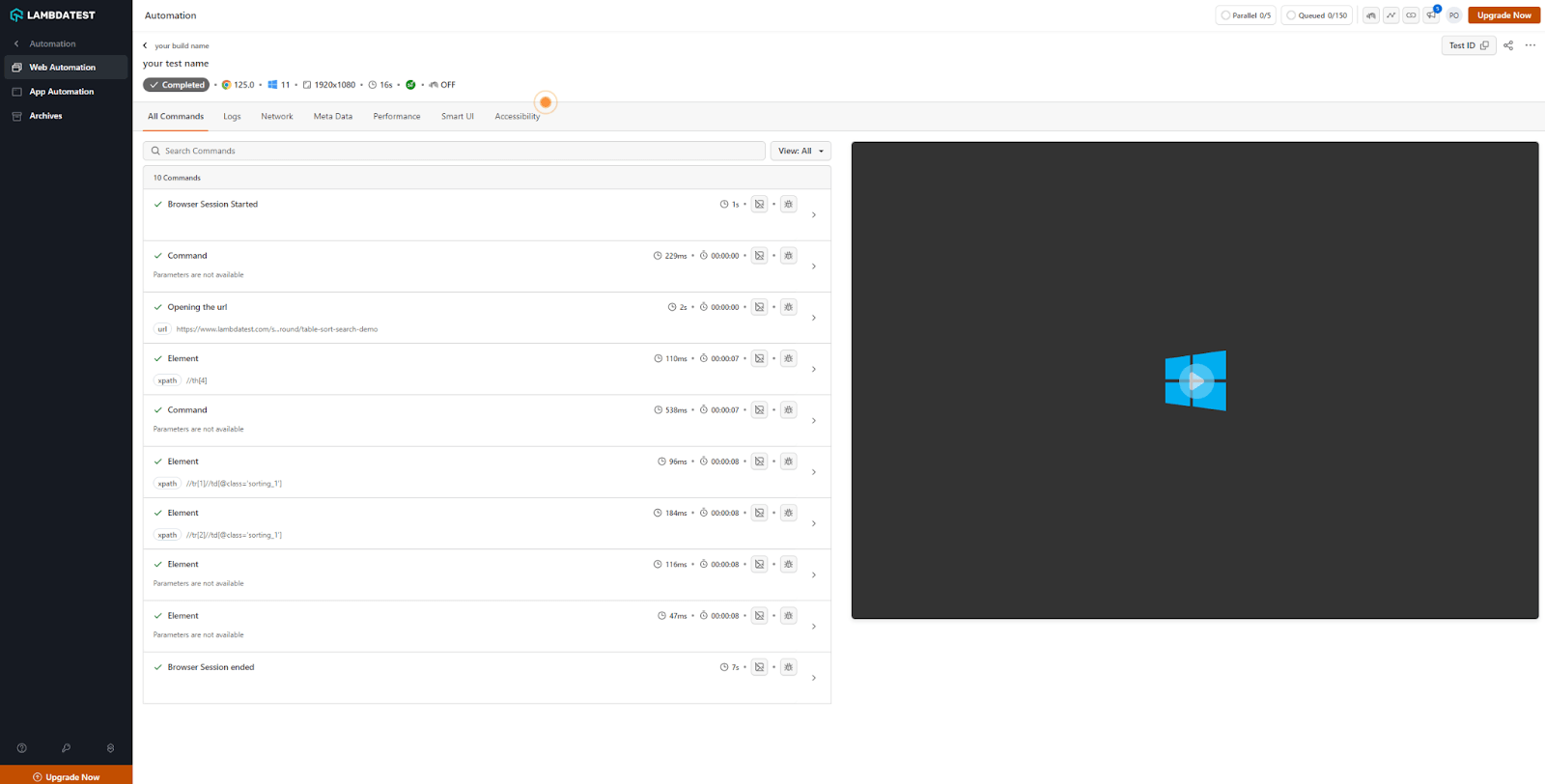Screen dimensions: 1545x784
Task: Mark a bug on the 229ms Command row
Action: [x=789, y=256]
